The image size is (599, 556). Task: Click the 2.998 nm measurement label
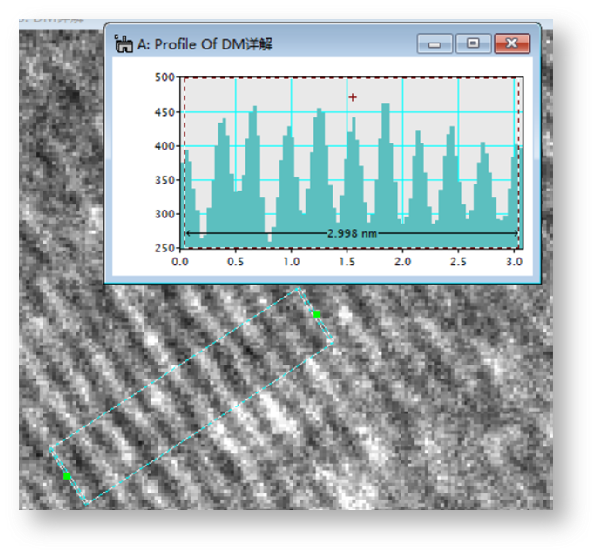tap(352, 233)
